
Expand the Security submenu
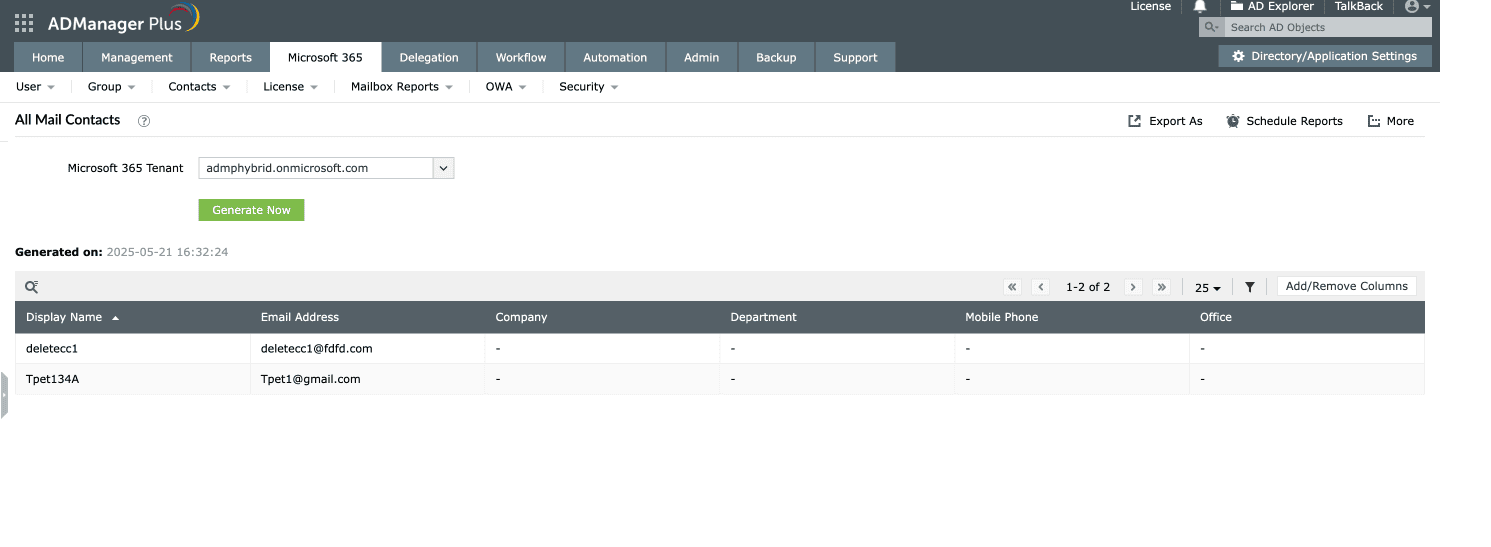click(x=589, y=87)
